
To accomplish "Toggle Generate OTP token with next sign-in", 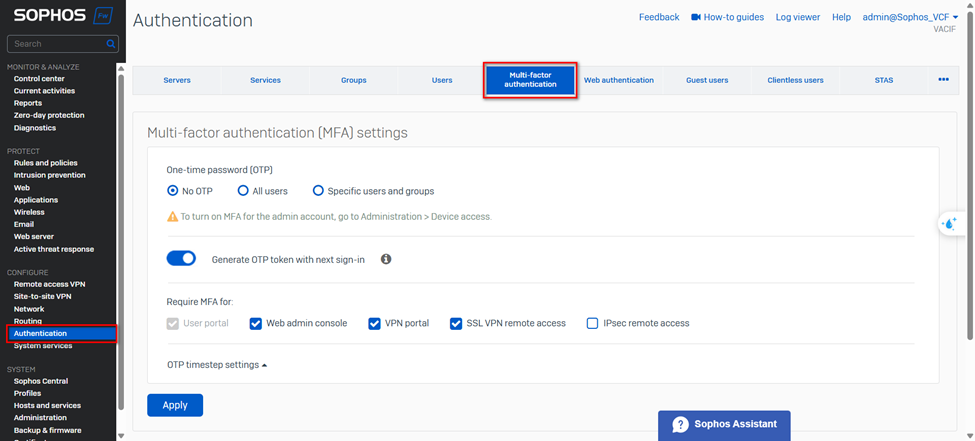I will (x=181, y=259).
